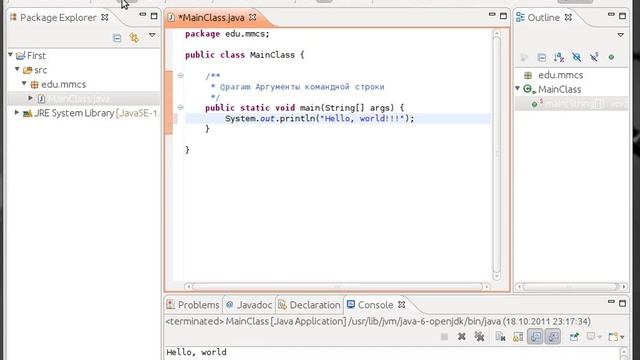640x360 pixels.
Task: Click the println line in the editor
Action: click(x=320, y=118)
